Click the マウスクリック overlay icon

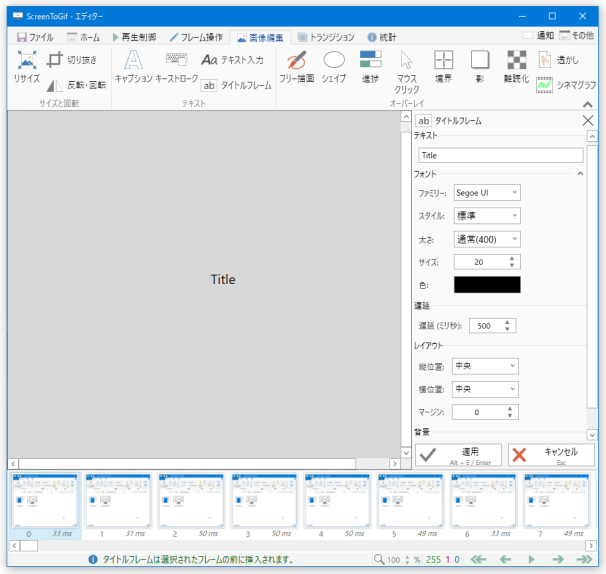(407, 71)
